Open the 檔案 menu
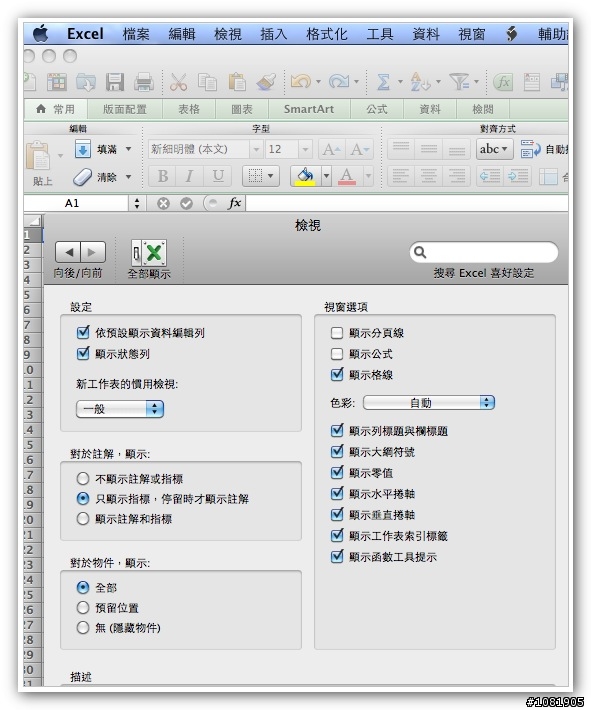This screenshot has width=591, height=710. 136,34
